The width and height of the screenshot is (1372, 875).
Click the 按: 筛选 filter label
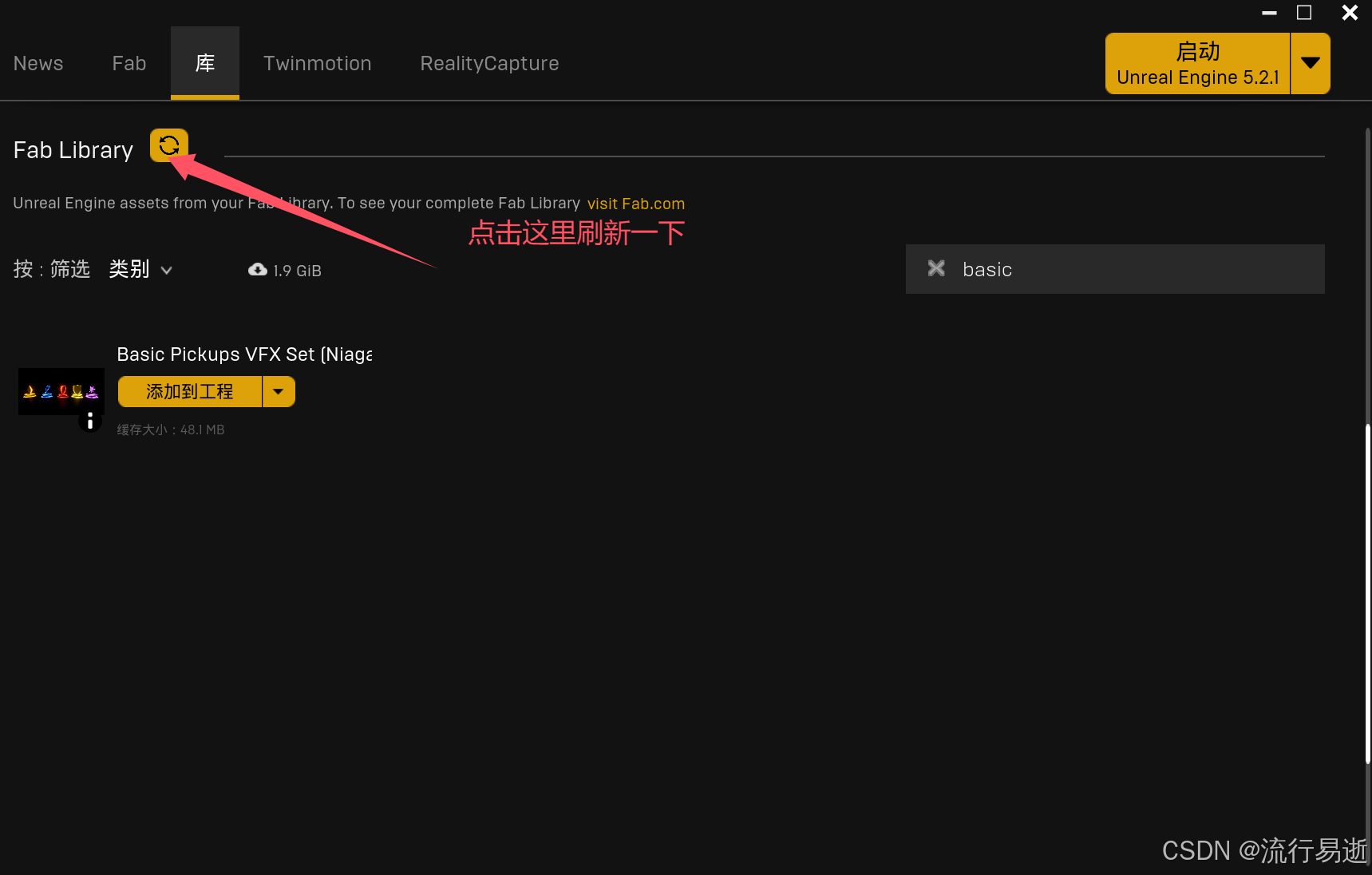coord(52,269)
